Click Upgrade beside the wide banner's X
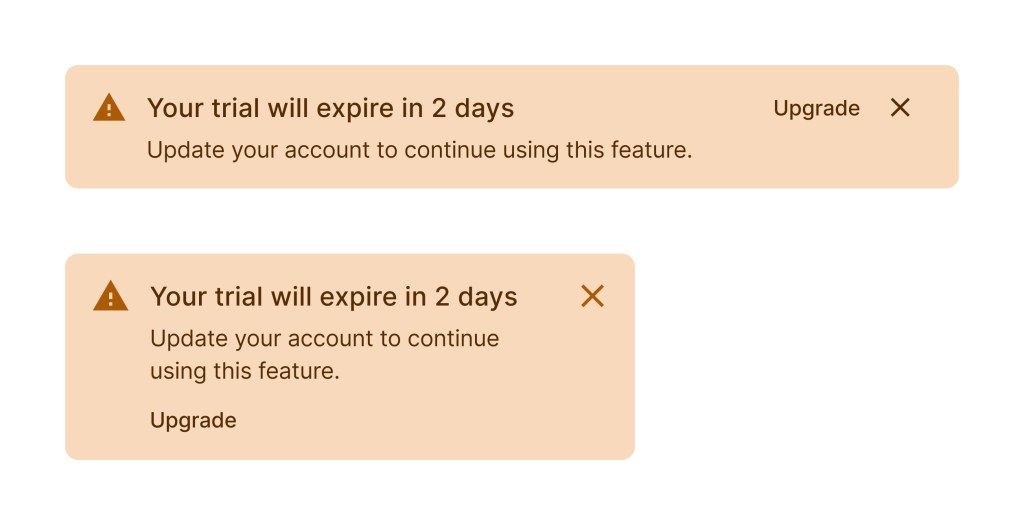The width and height of the screenshot is (1024, 525). [x=816, y=108]
